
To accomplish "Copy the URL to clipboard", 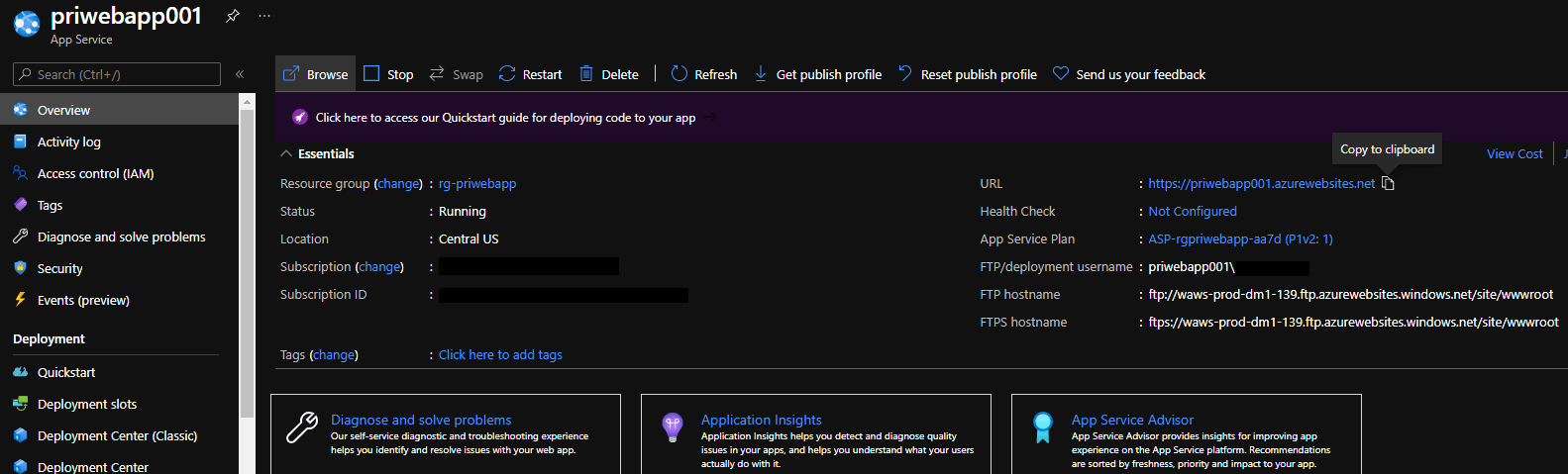I will pos(1388,183).
